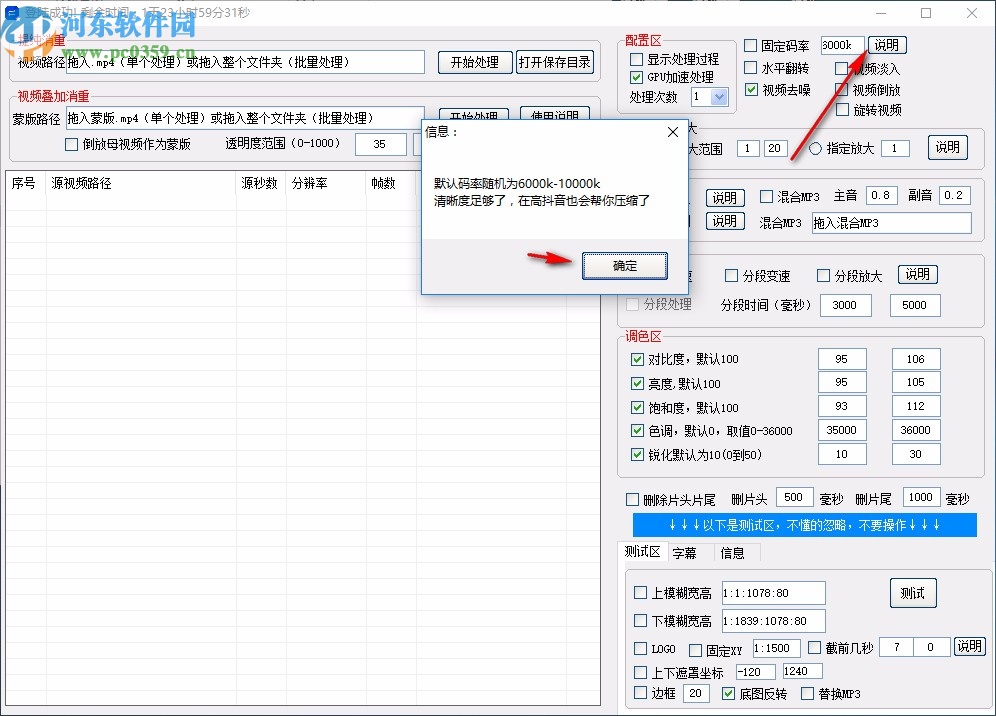The image size is (996, 716).
Task: Click 说明 next to the 固定码率 field
Action: coord(887,44)
